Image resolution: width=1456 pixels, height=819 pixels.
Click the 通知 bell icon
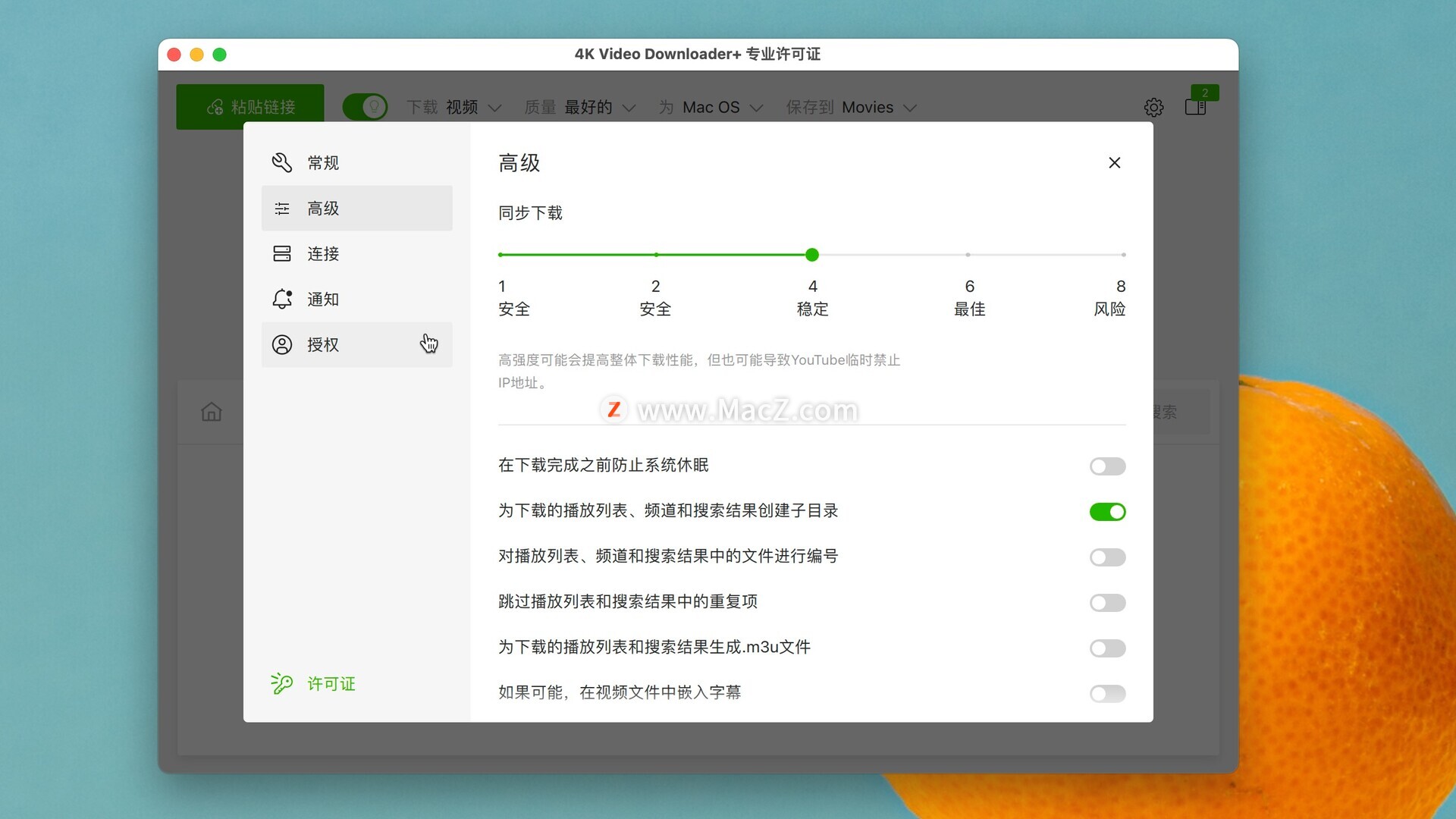pos(282,299)
